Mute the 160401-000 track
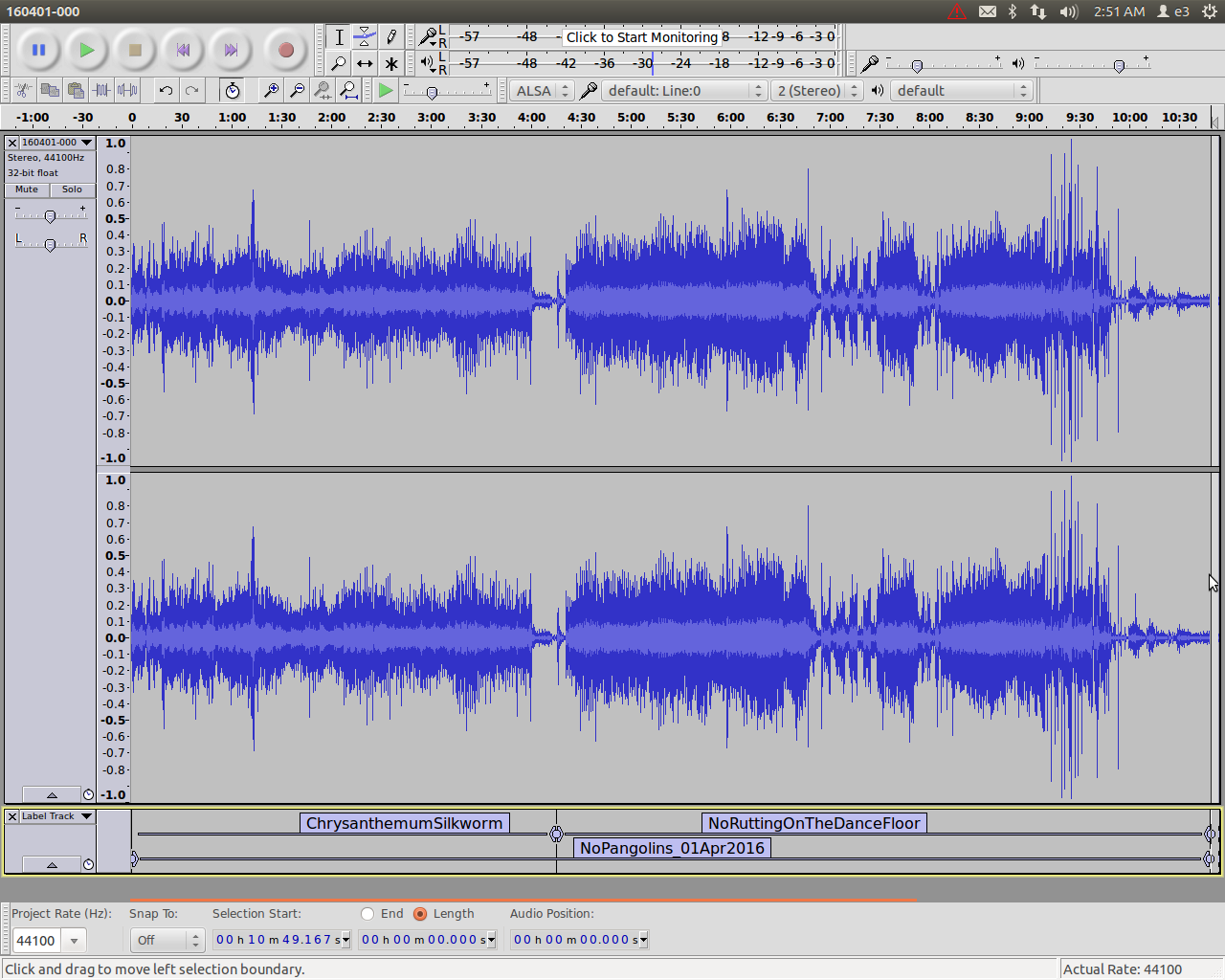The width and height of the screenshot is (1225, 980). coord(27,189)
